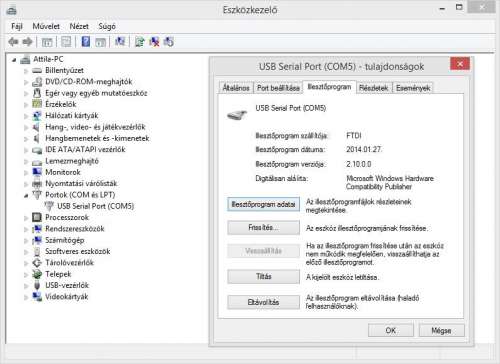Screen dimensions: 500x364
Task: Expand the Lemezmeghajtó node
Action: coord(26,161)
